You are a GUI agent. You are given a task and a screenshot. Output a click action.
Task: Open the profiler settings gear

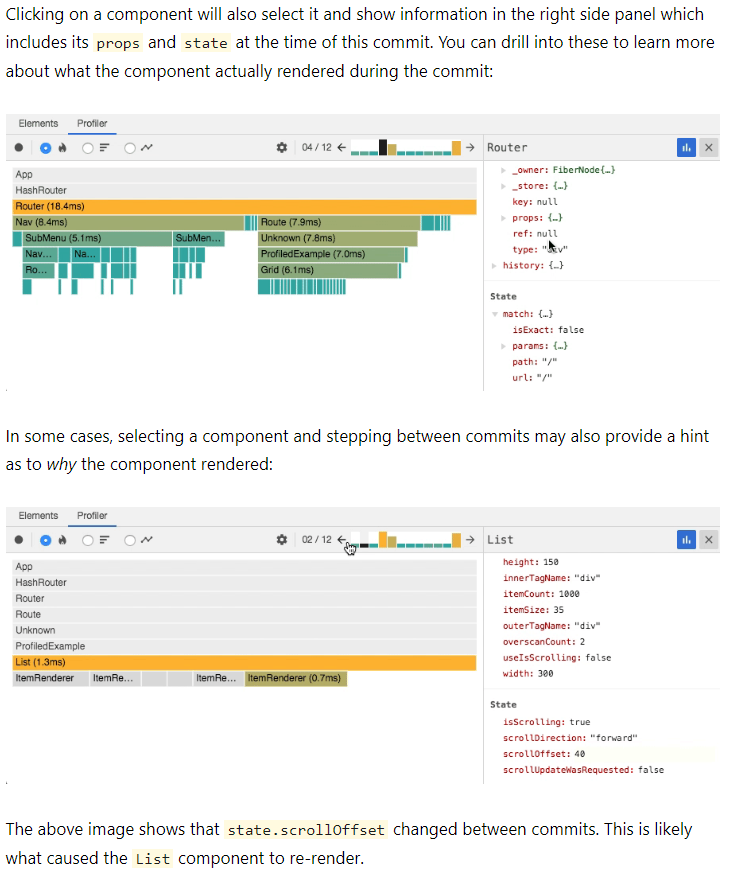283,147
